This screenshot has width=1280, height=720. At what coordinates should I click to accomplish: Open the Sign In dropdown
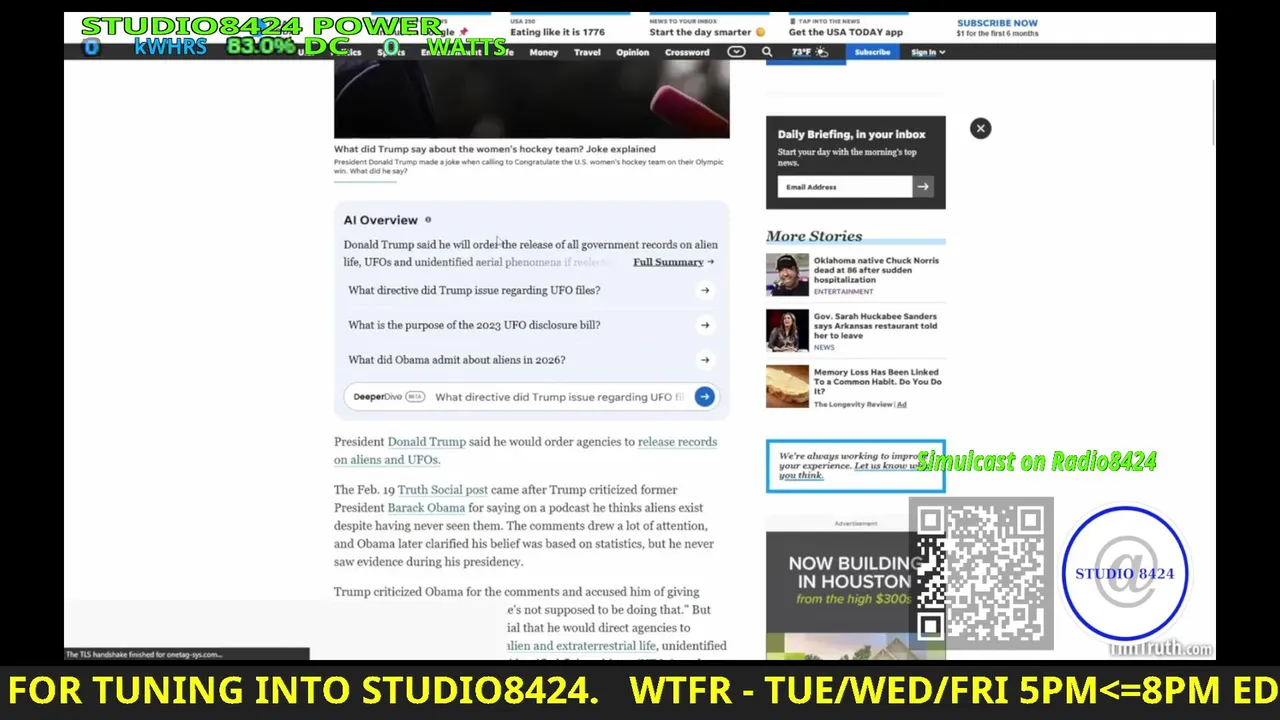coord(928,52)
